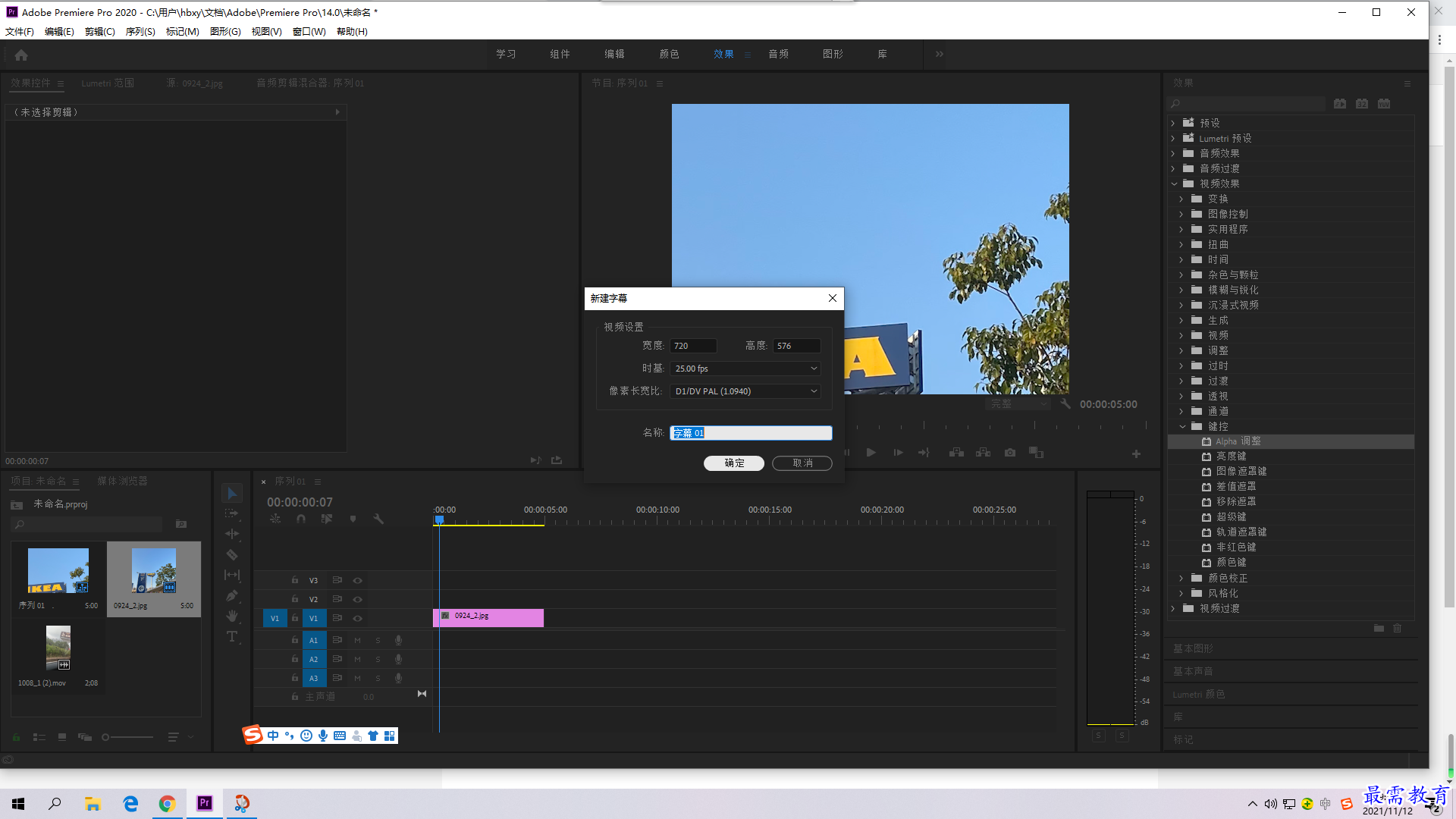Toggle track lock on V3

pyautogui.click(x=295, y=580)
